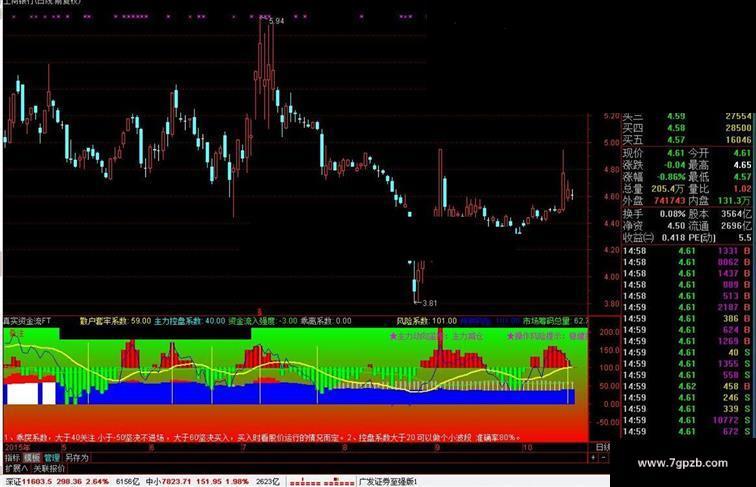Click the PE(动) value 5.5
756x487 pixels.
click(x=745, y=238)
